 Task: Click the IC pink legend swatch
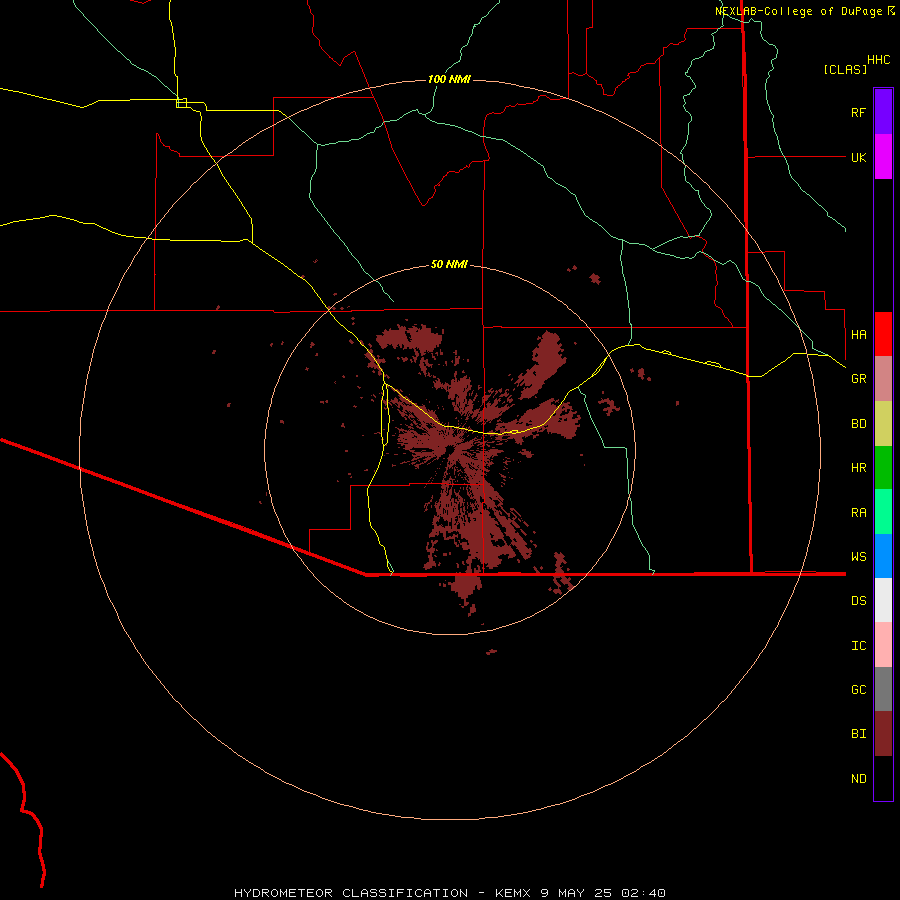coord(883,645)
